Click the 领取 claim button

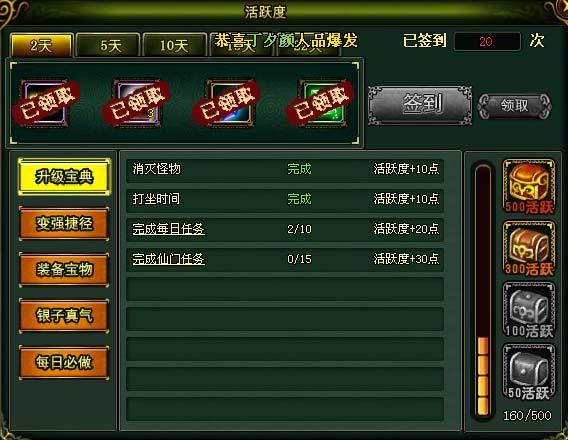(514, 106)
